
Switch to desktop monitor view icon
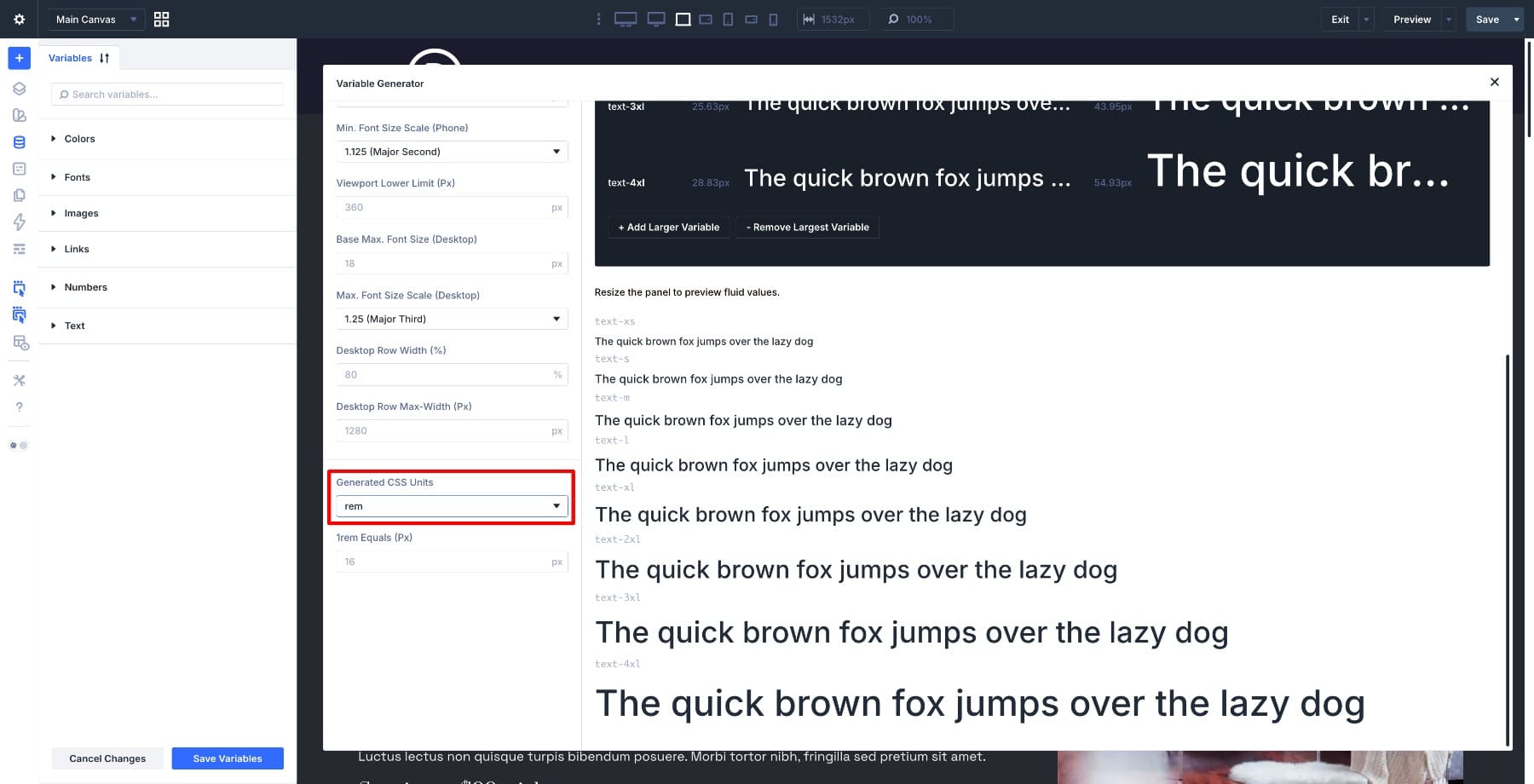pyautogui.click(x=656, y=19)
